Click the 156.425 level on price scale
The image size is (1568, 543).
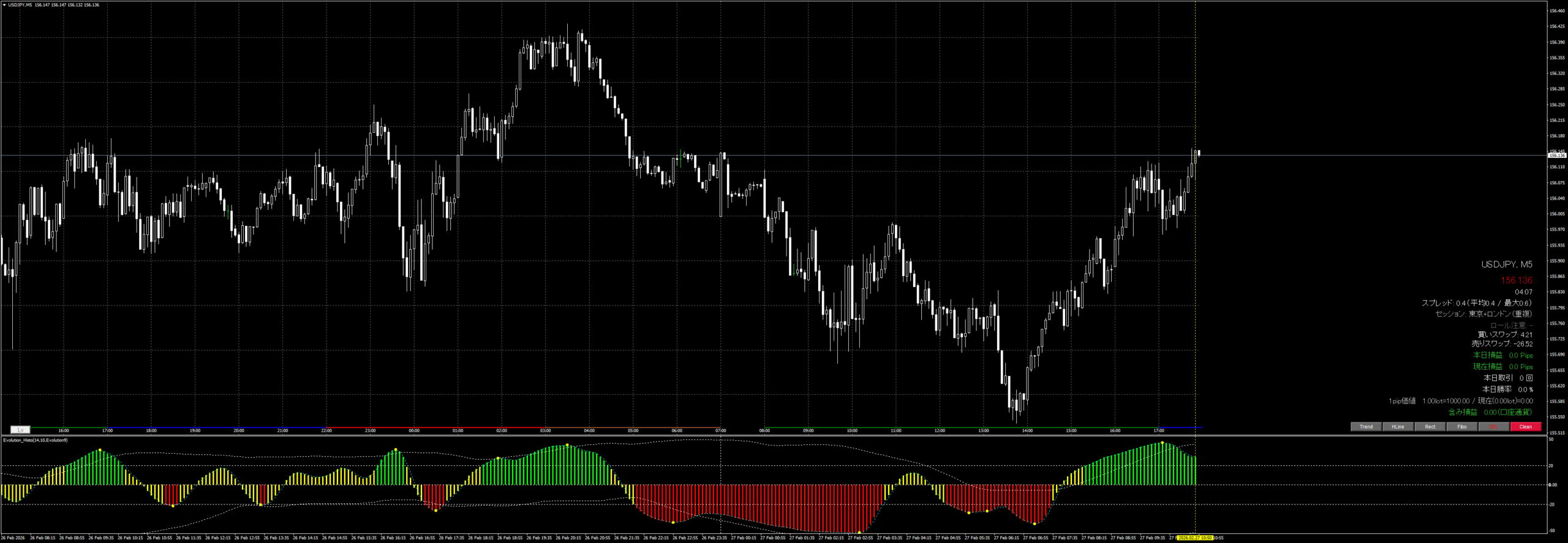[1556, 26]
